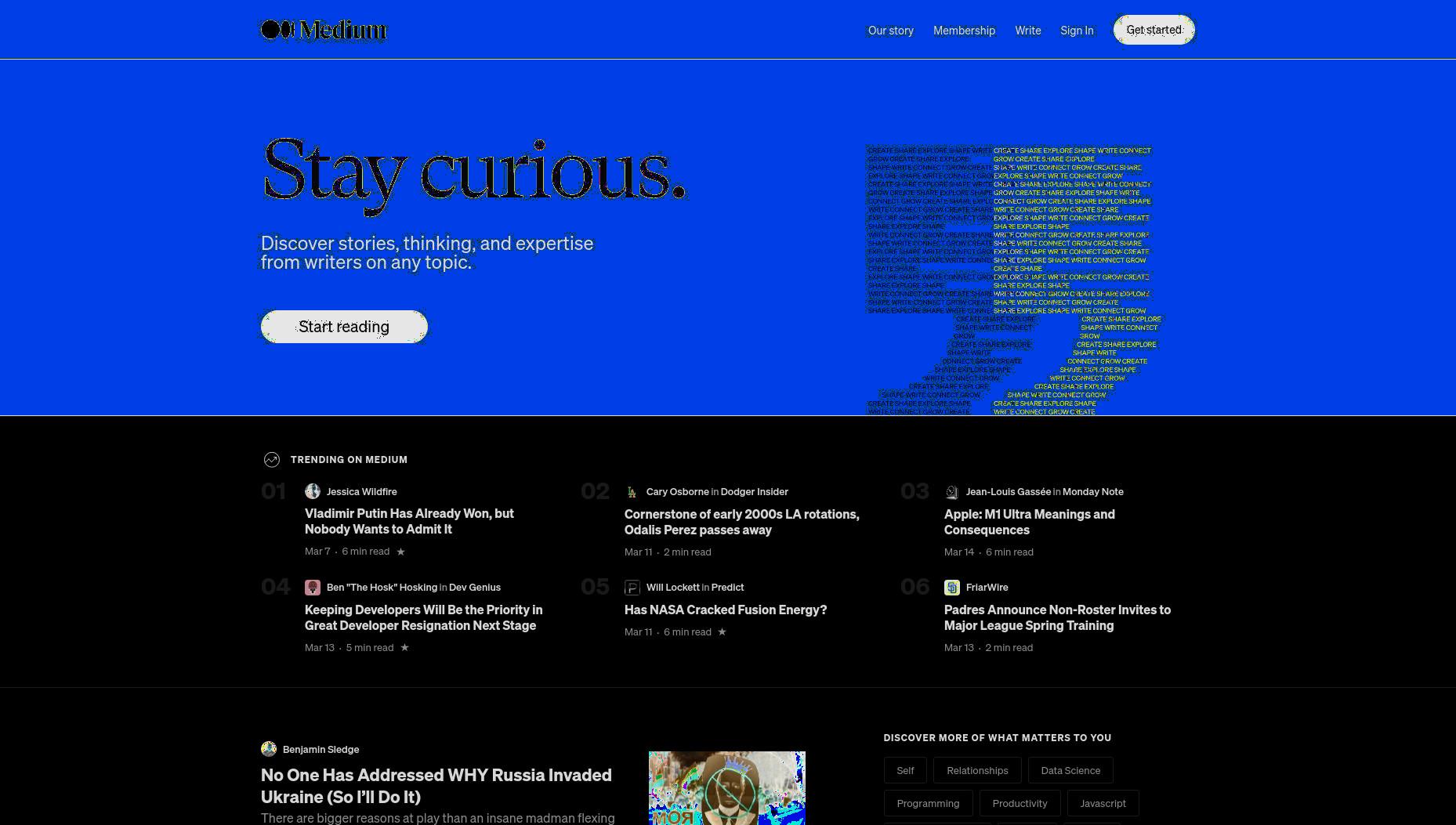Open the Dodger Insider publication
The image size is (1456, 825).
click(754, 491)
